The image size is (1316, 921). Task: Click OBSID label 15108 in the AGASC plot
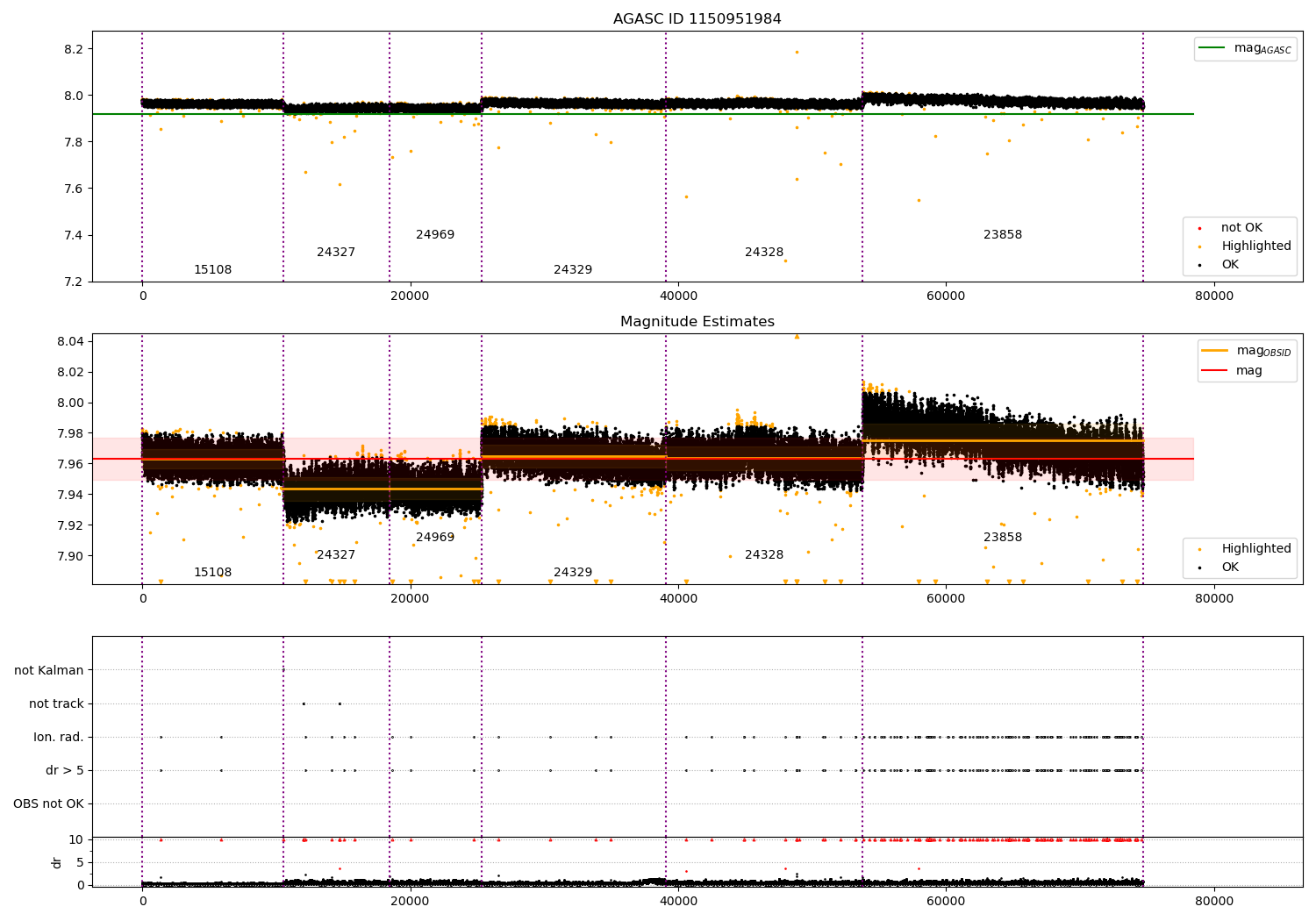tap(212, 270)
